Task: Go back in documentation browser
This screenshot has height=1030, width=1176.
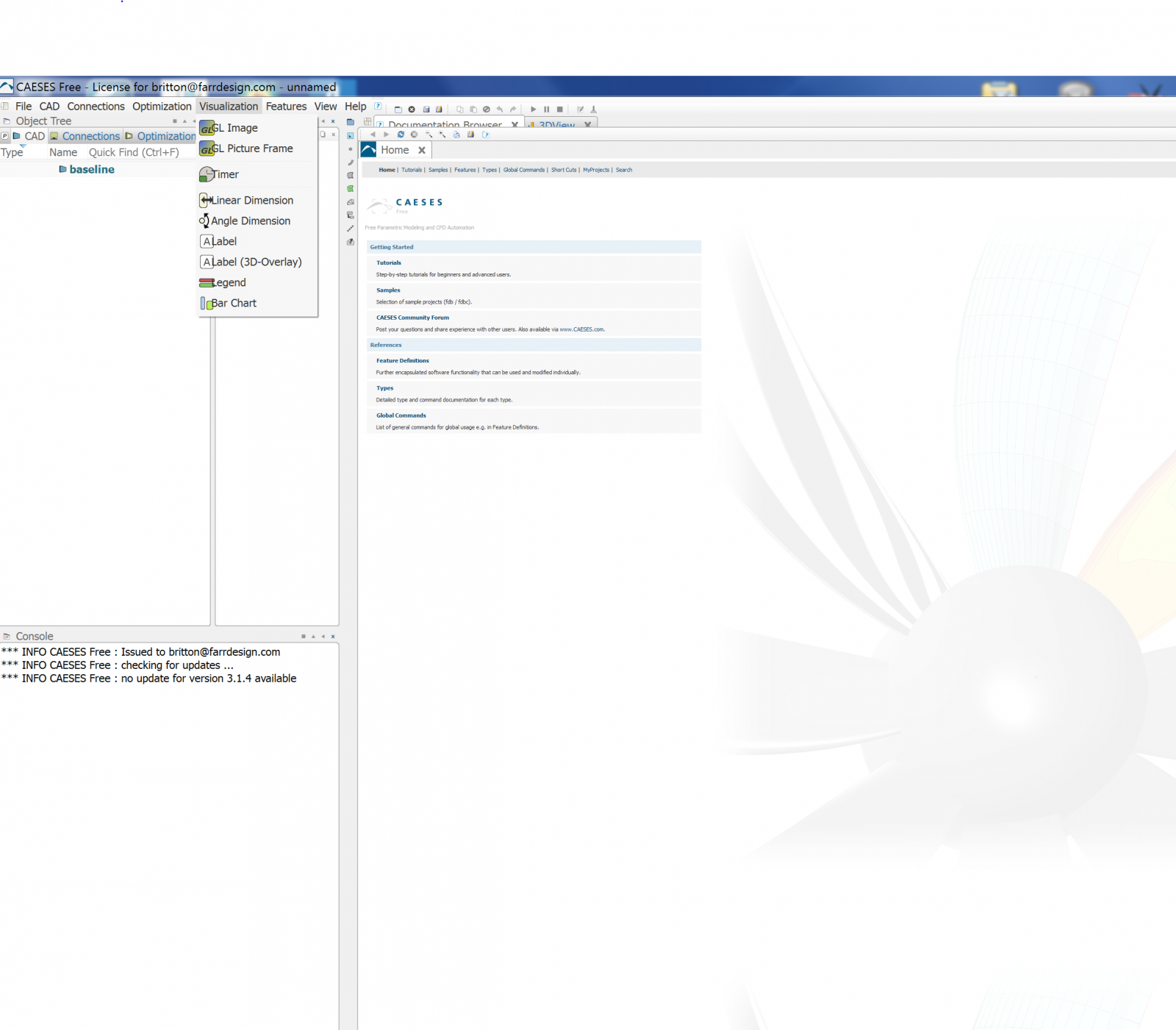Action: click(373, 135)
